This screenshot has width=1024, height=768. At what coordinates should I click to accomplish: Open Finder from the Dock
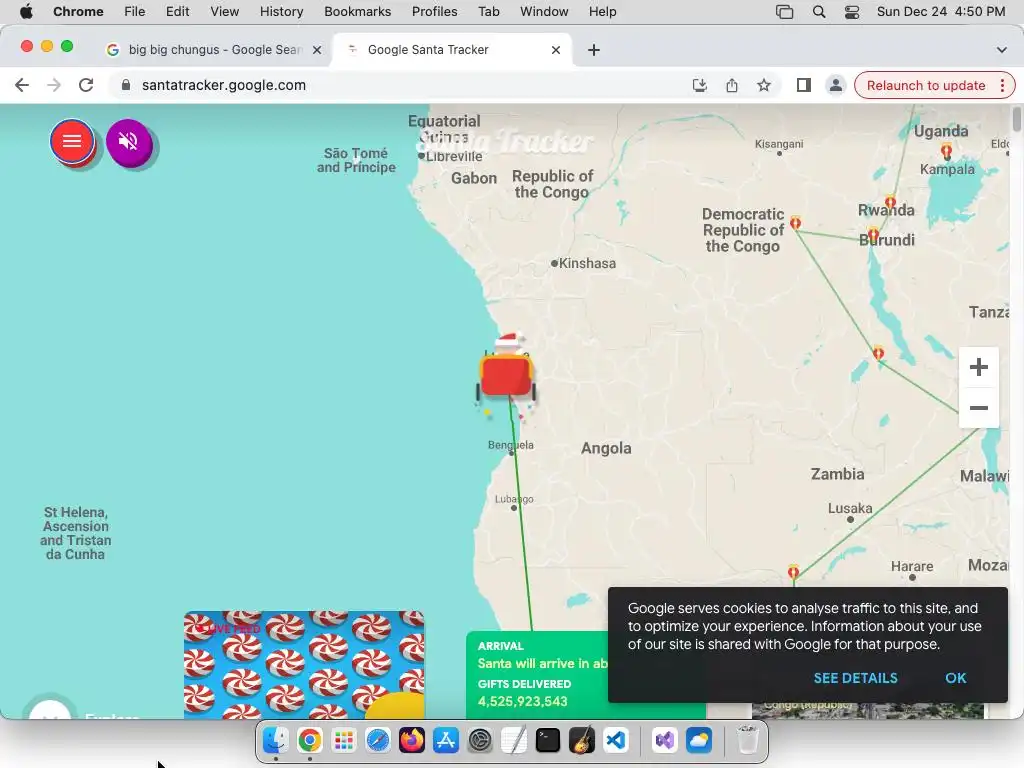pos(276,741)
